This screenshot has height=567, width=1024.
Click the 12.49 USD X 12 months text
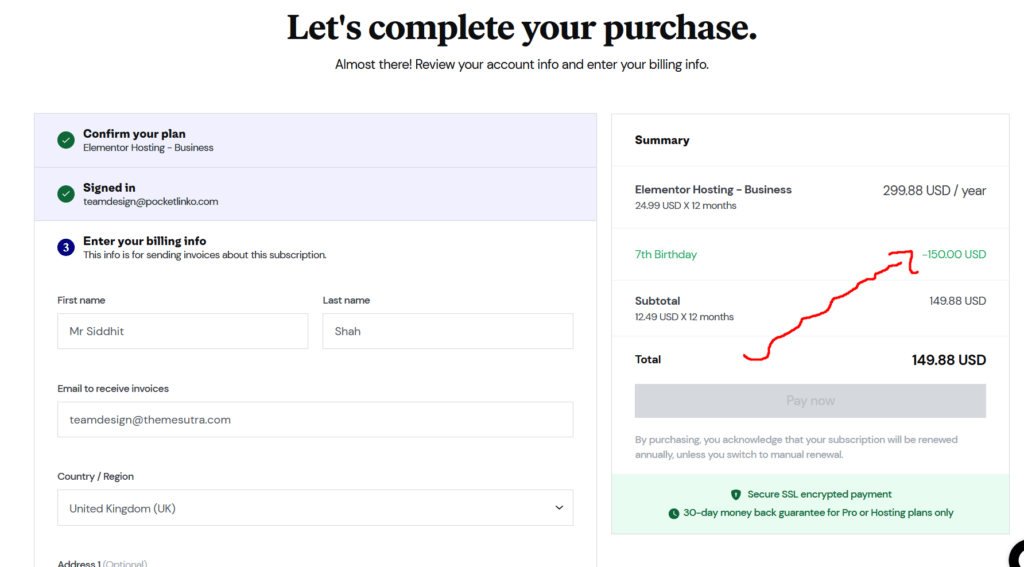(684, 317)
